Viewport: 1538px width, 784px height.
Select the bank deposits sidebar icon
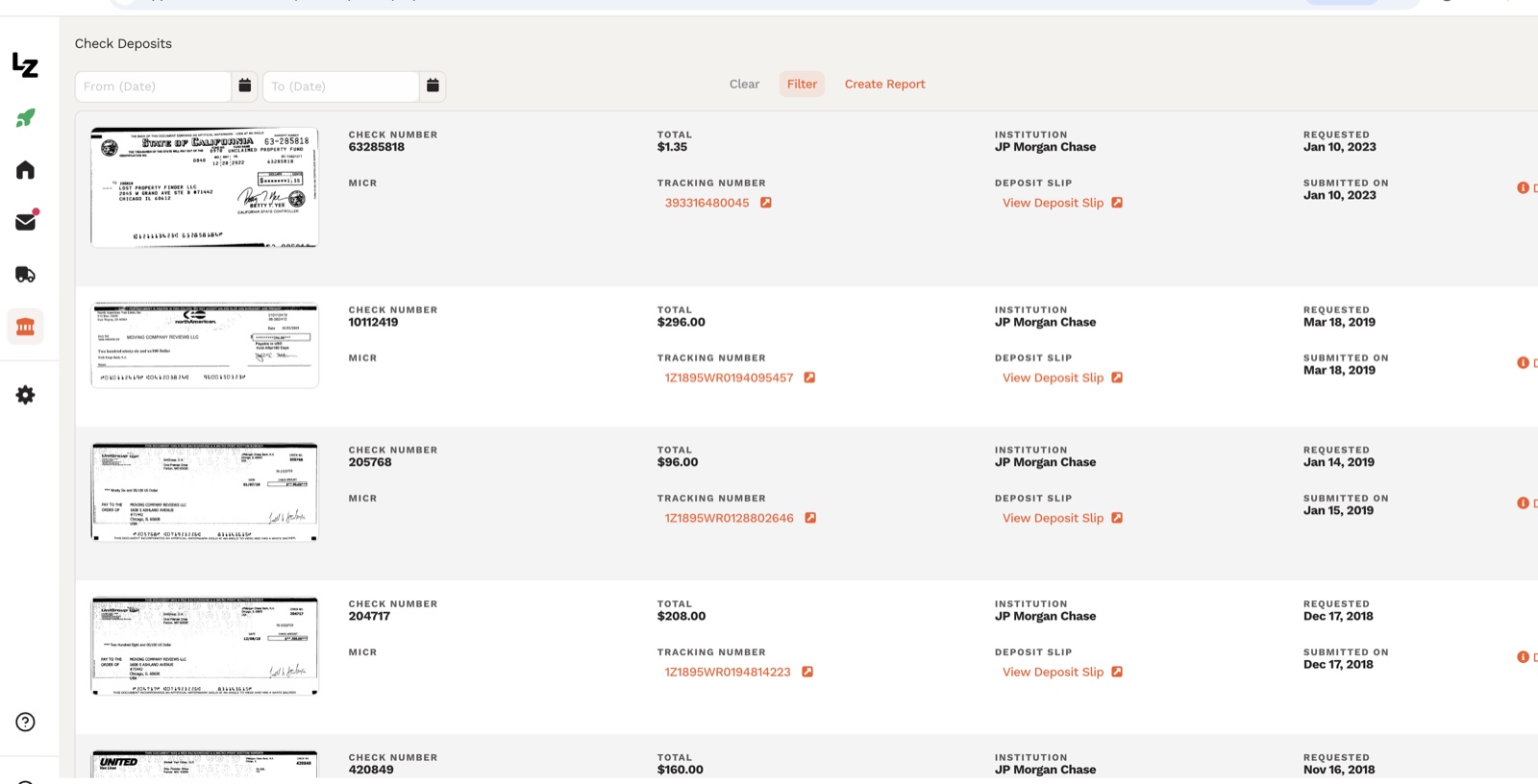[26, 327]
